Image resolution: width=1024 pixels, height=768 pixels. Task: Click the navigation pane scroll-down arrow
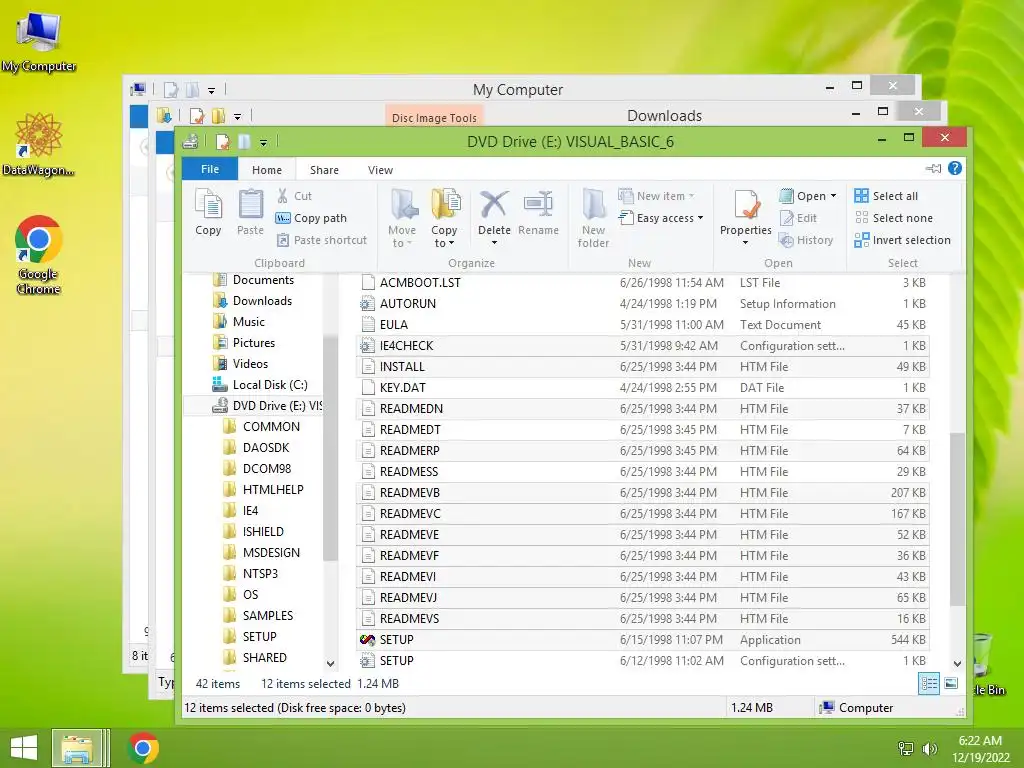(330, 664)
